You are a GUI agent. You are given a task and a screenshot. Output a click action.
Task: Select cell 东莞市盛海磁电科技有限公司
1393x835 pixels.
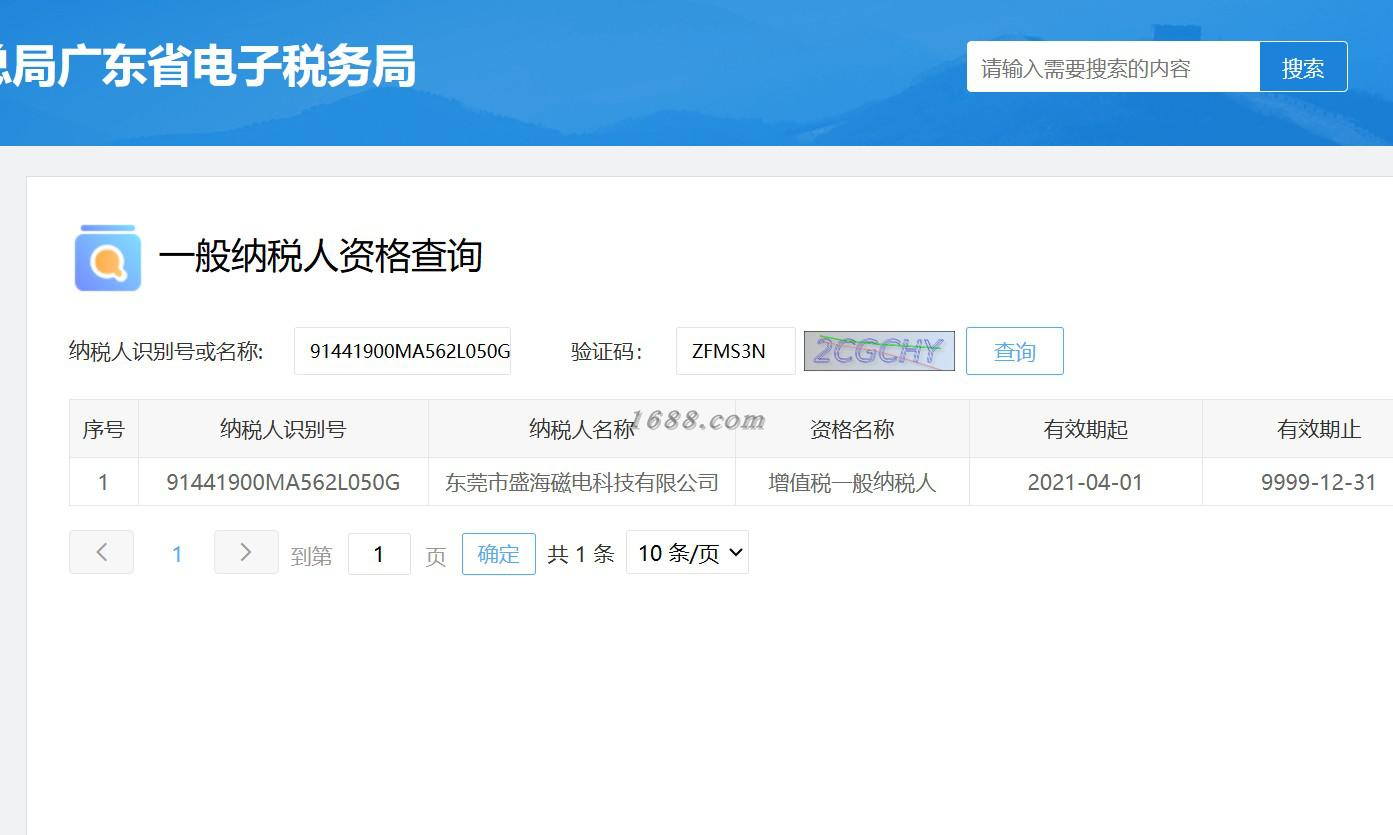pos(582,482)
